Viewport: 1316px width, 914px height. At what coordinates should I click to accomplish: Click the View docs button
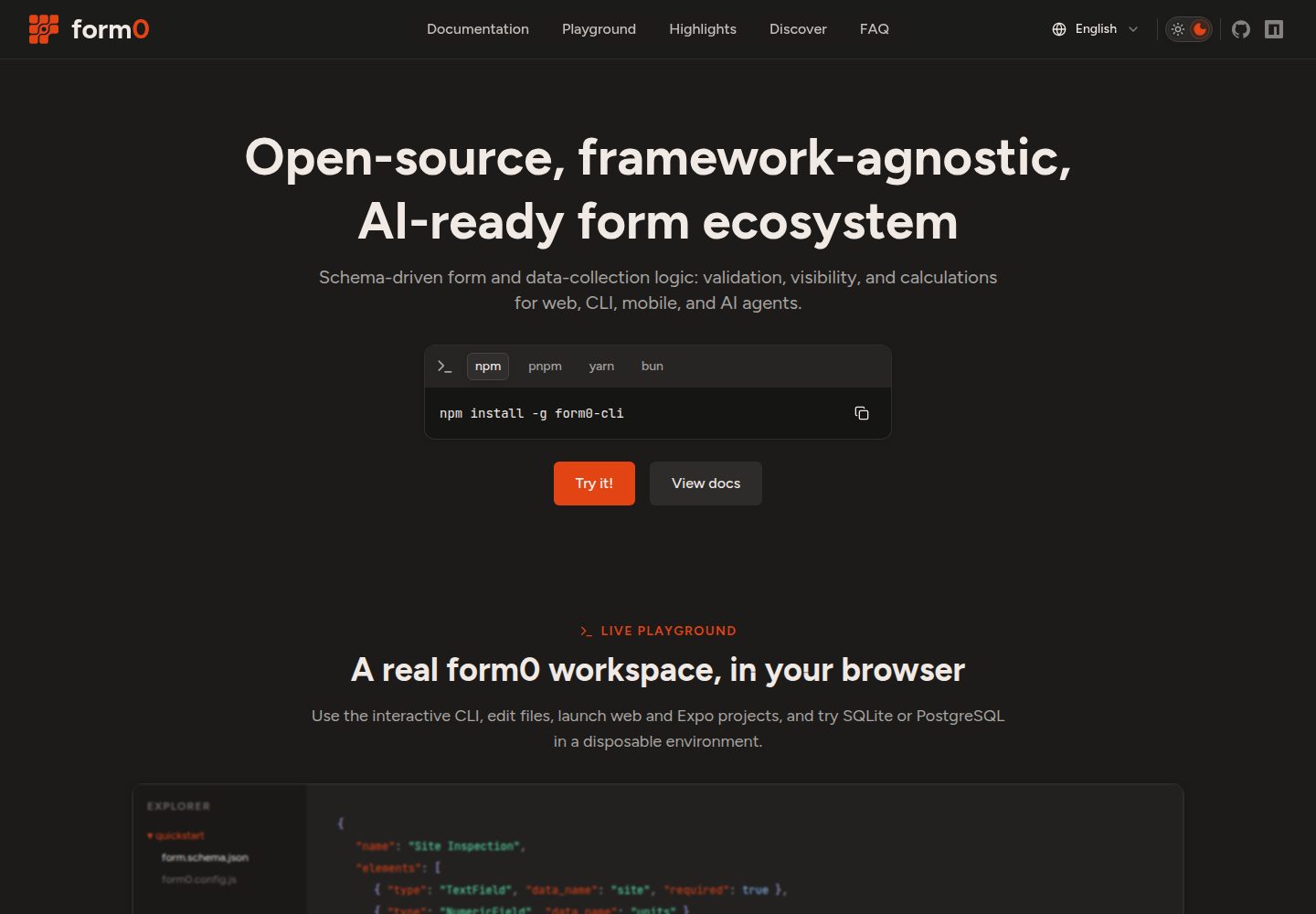(x=706, y=484)
